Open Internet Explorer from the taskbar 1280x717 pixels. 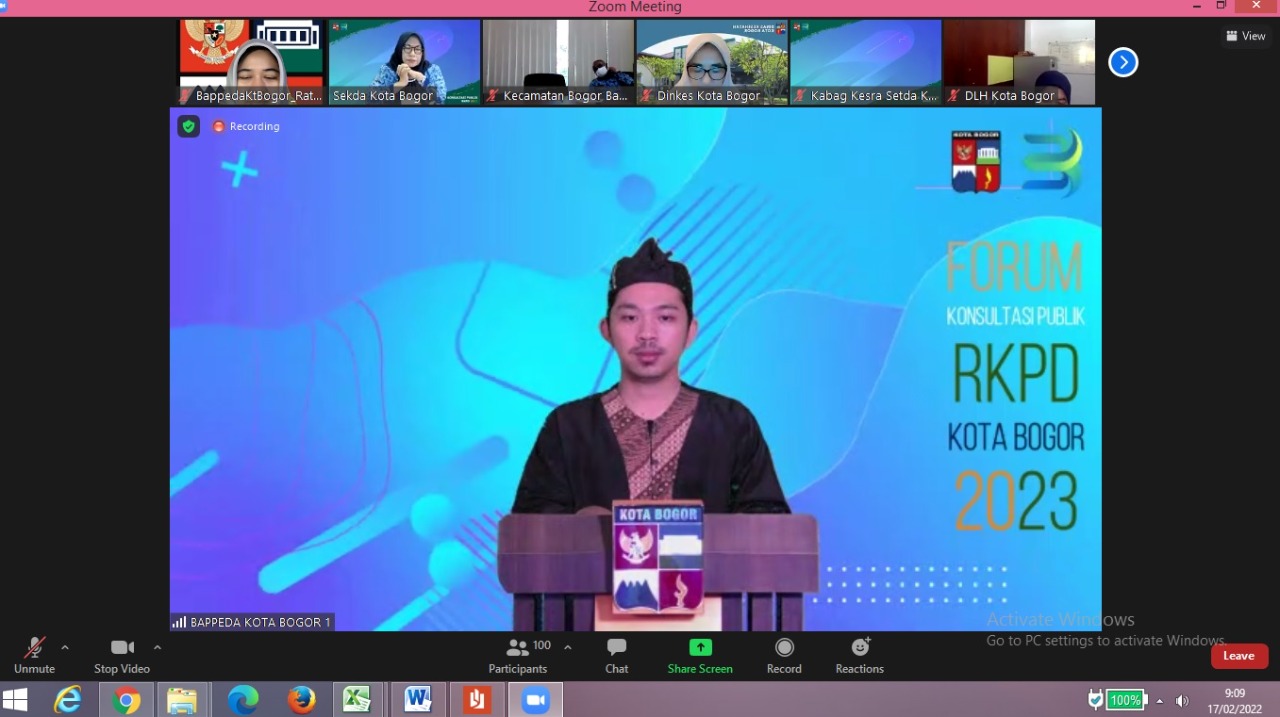tap(68, 700)
